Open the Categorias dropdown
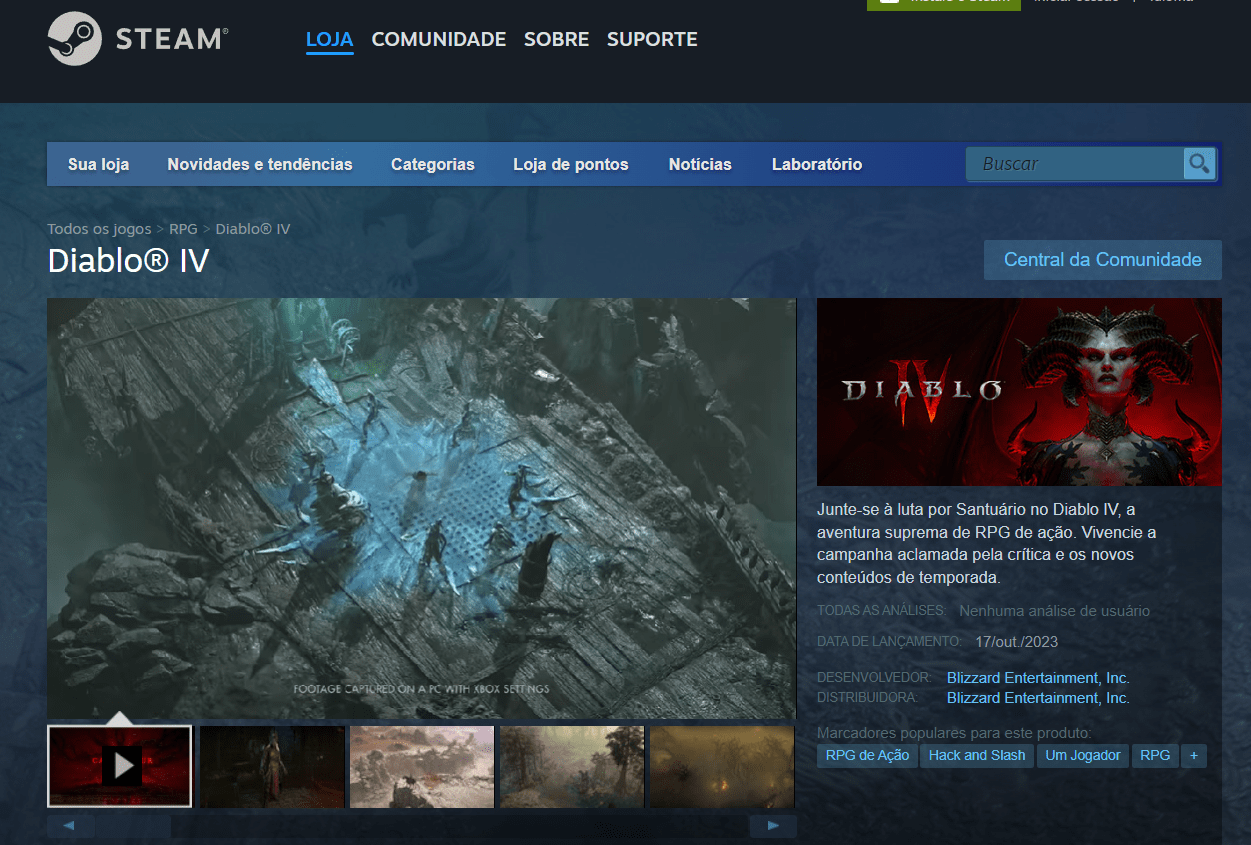Image resolution: width=1251 pixels, height=845 pixels. pos(432,164)
